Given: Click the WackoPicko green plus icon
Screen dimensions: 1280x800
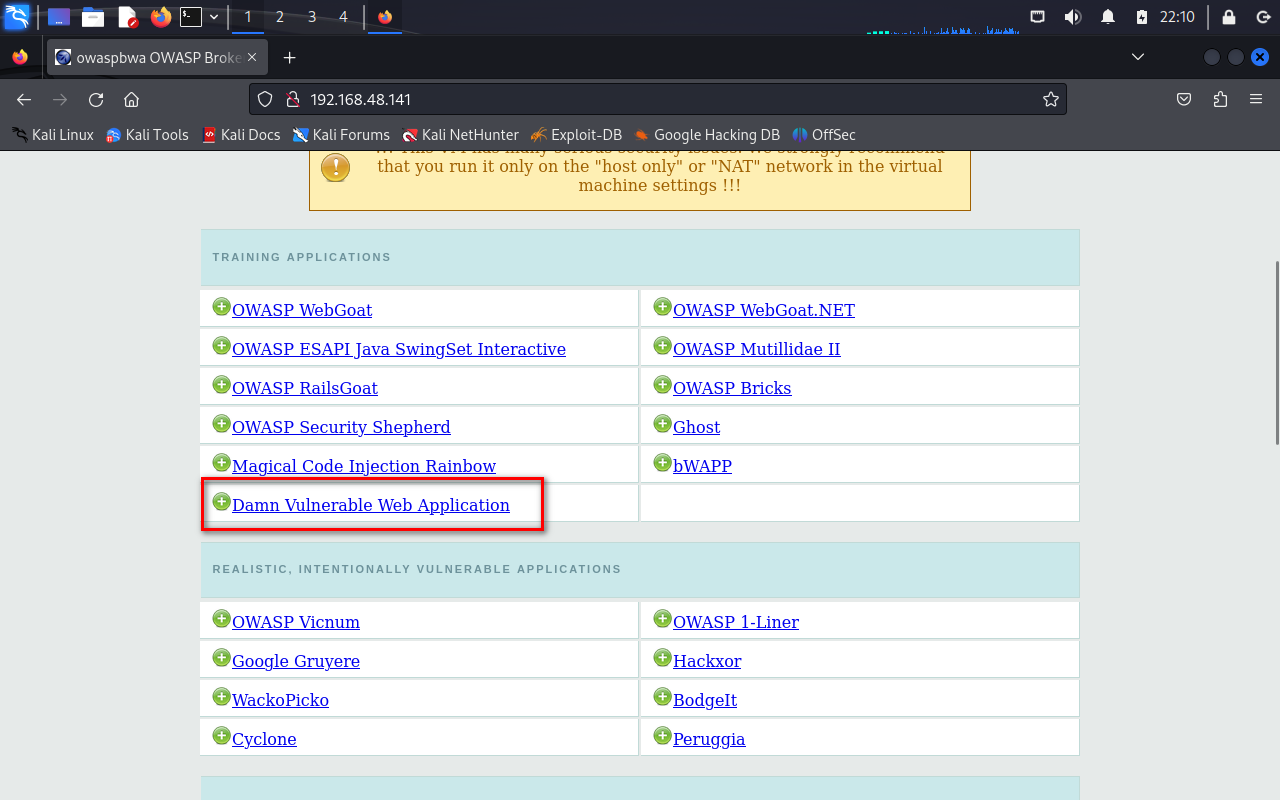Looking at the screenshot, I should (222, 697).
